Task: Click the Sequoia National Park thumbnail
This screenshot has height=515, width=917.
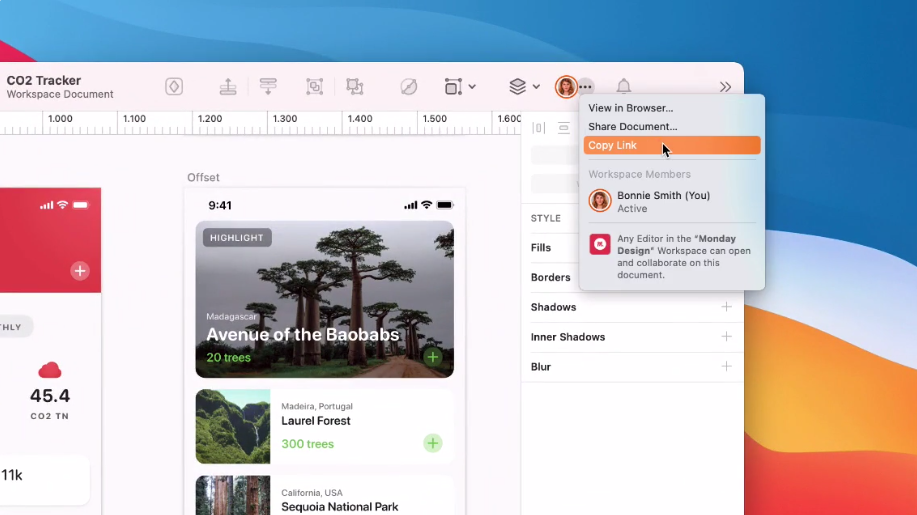Action: pyautogui.click(x=233, y=496)
